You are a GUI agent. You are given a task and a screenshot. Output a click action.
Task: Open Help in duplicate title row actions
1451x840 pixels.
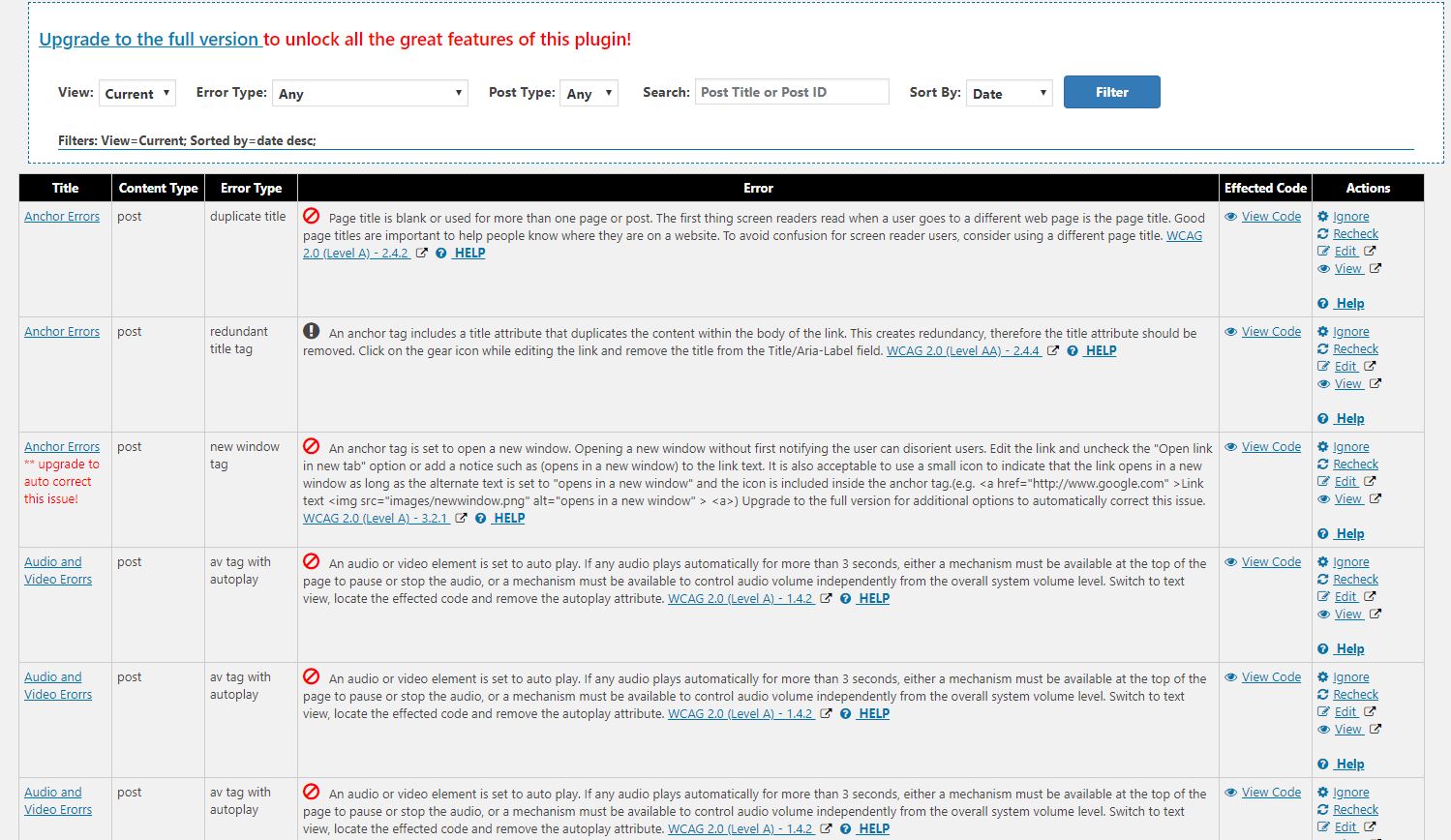[1349, 304]
